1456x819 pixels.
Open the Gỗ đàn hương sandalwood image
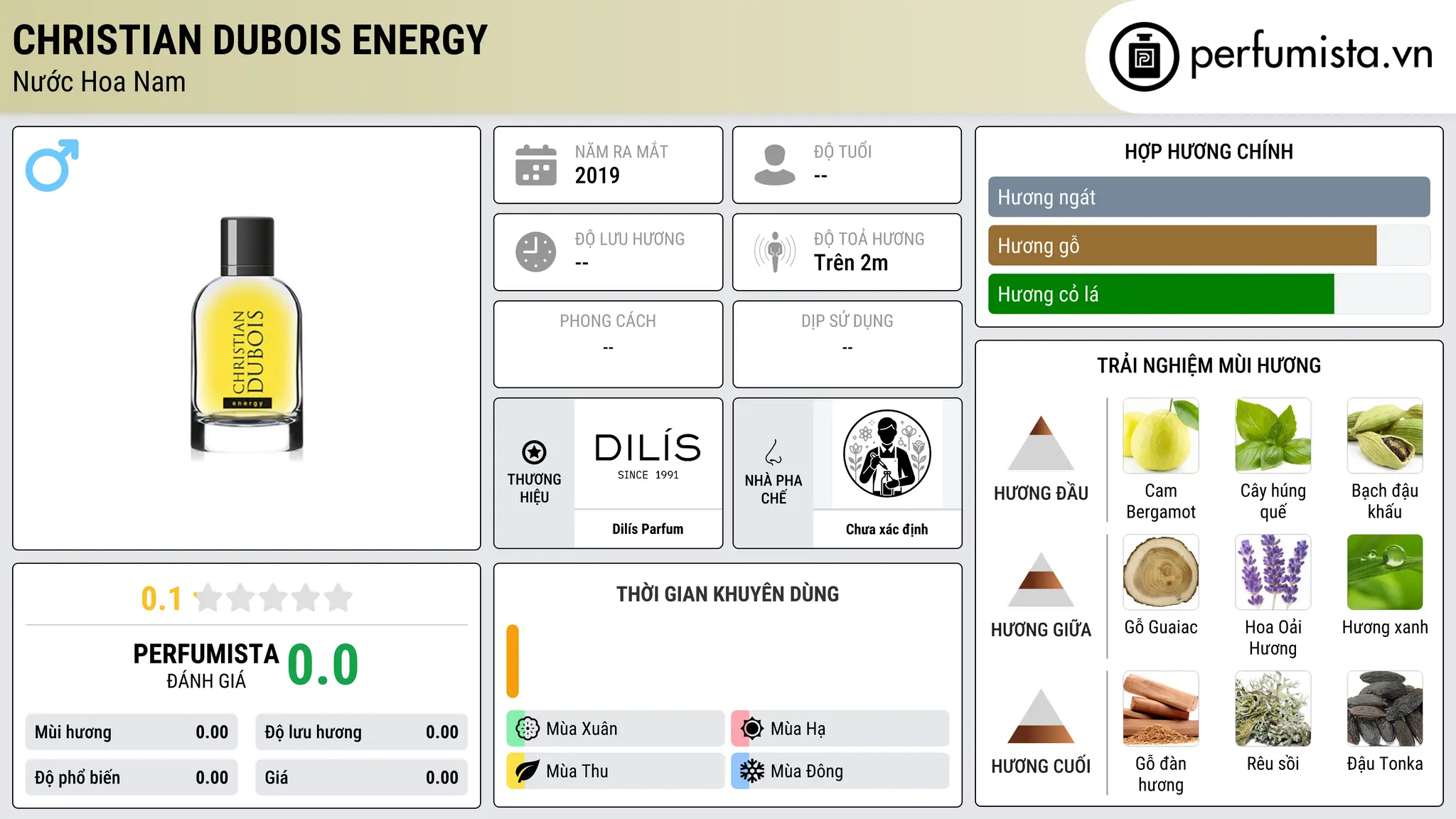pos(1161,709)
